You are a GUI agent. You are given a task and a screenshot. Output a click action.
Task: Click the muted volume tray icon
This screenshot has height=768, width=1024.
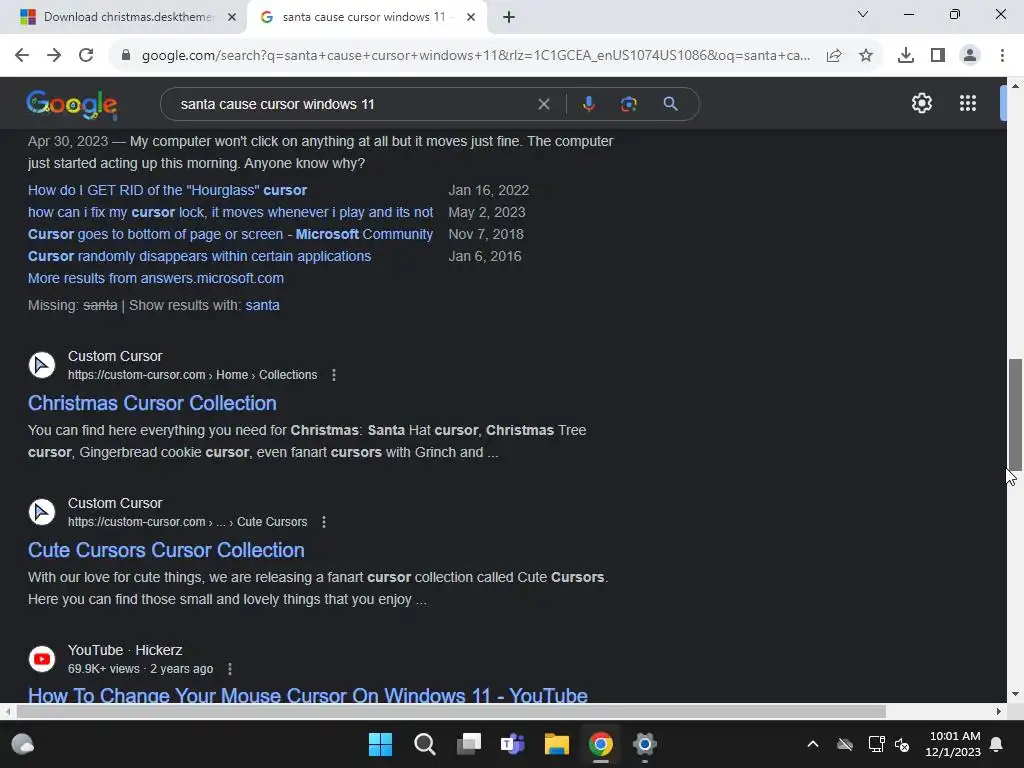pyautogui.click(x=903, y=744)
